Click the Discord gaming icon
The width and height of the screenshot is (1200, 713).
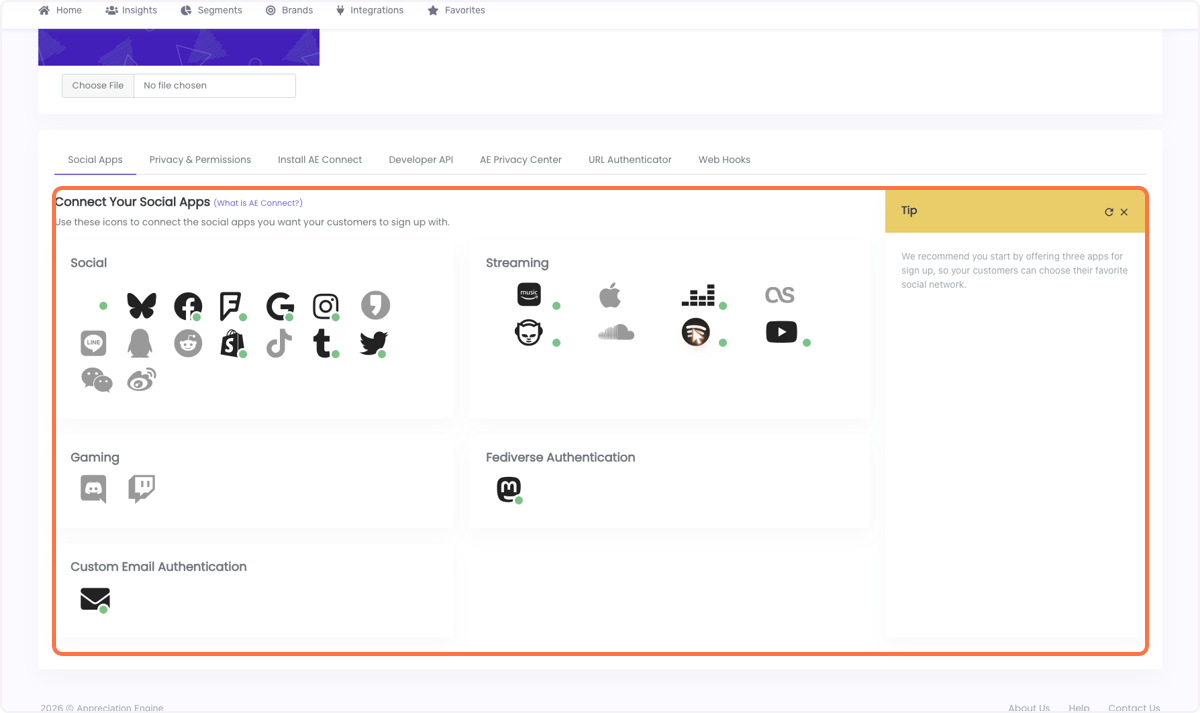(93, 489)
